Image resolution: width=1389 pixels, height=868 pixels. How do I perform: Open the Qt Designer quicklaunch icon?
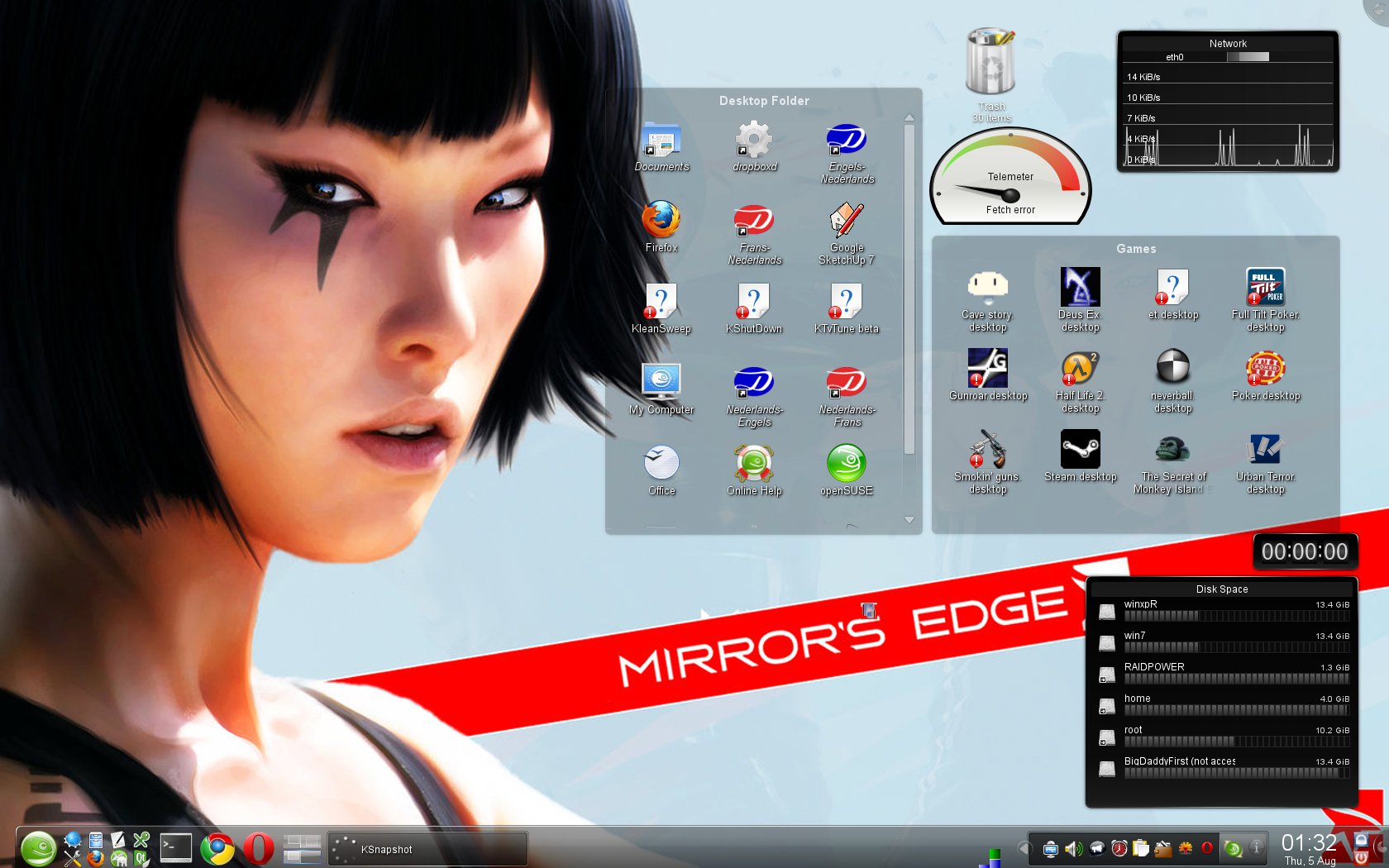pos(141,858)
